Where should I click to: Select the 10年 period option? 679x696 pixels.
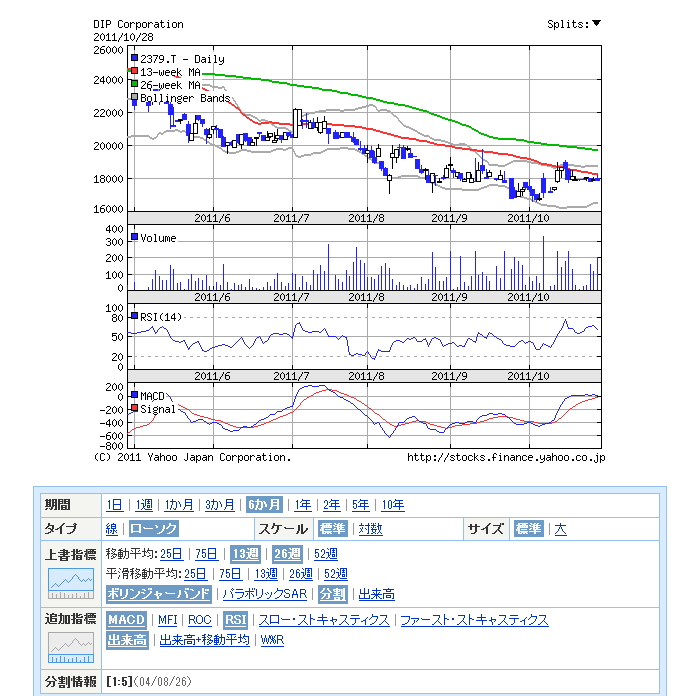(392, 505)
